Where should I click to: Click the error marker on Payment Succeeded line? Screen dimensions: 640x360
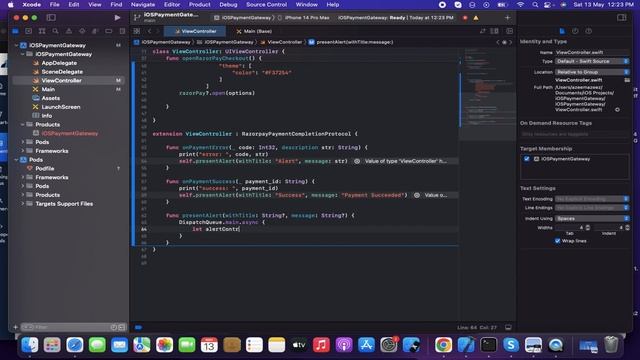(x=417, y=195)
